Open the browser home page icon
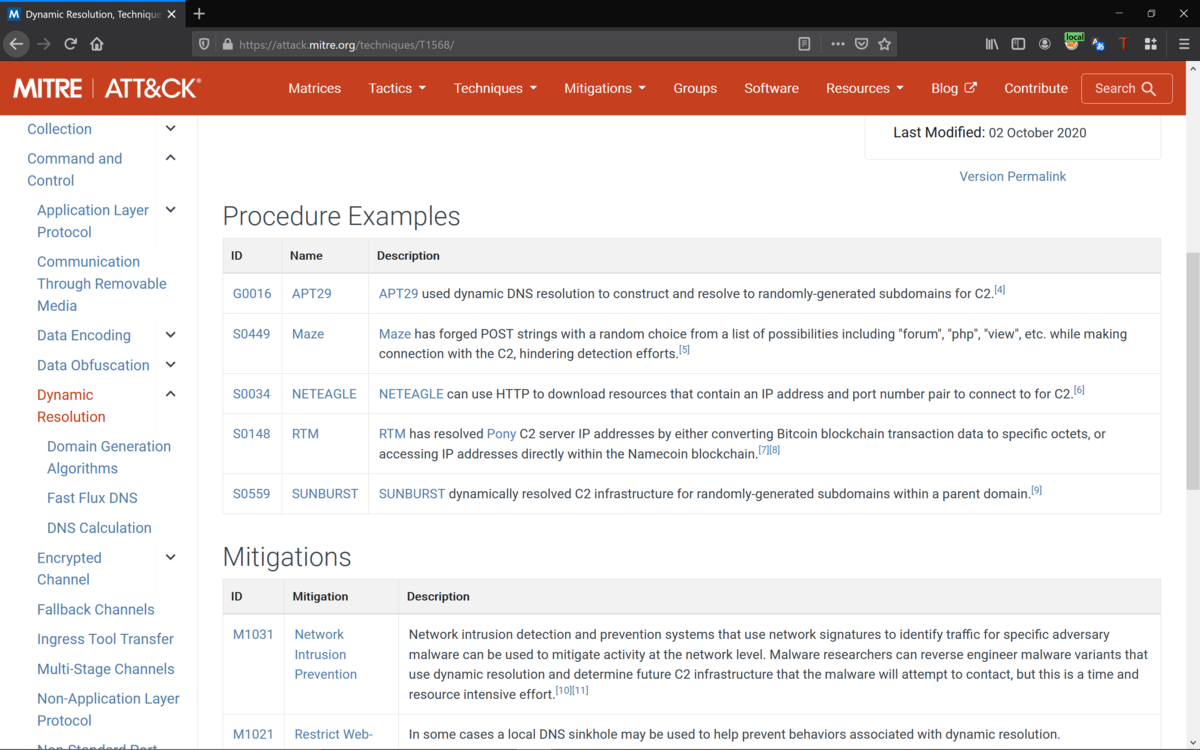Viewport: 1200px width, 750px height. (97, 44)
